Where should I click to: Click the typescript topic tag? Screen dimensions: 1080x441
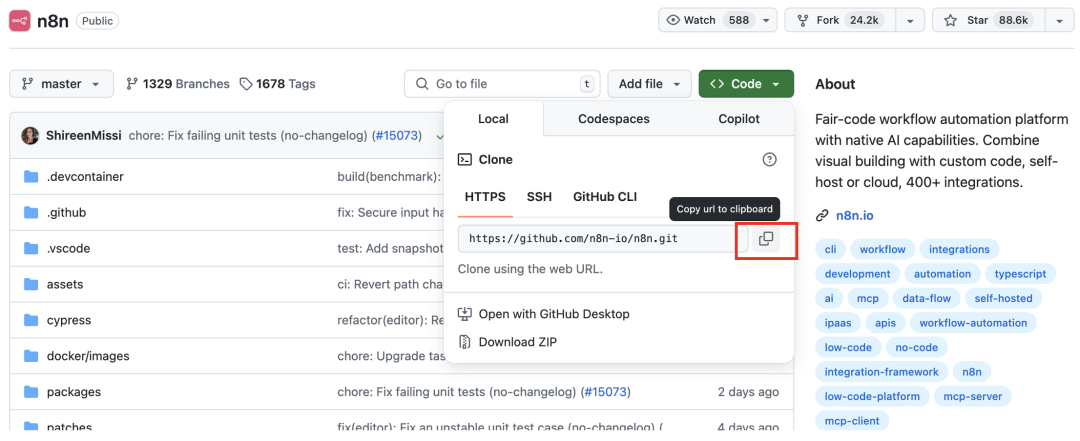[1020, 274]
